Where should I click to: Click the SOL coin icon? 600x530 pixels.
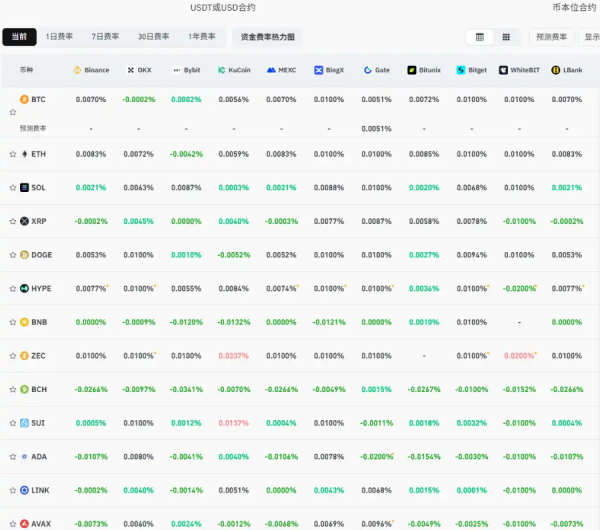point(25,188)
